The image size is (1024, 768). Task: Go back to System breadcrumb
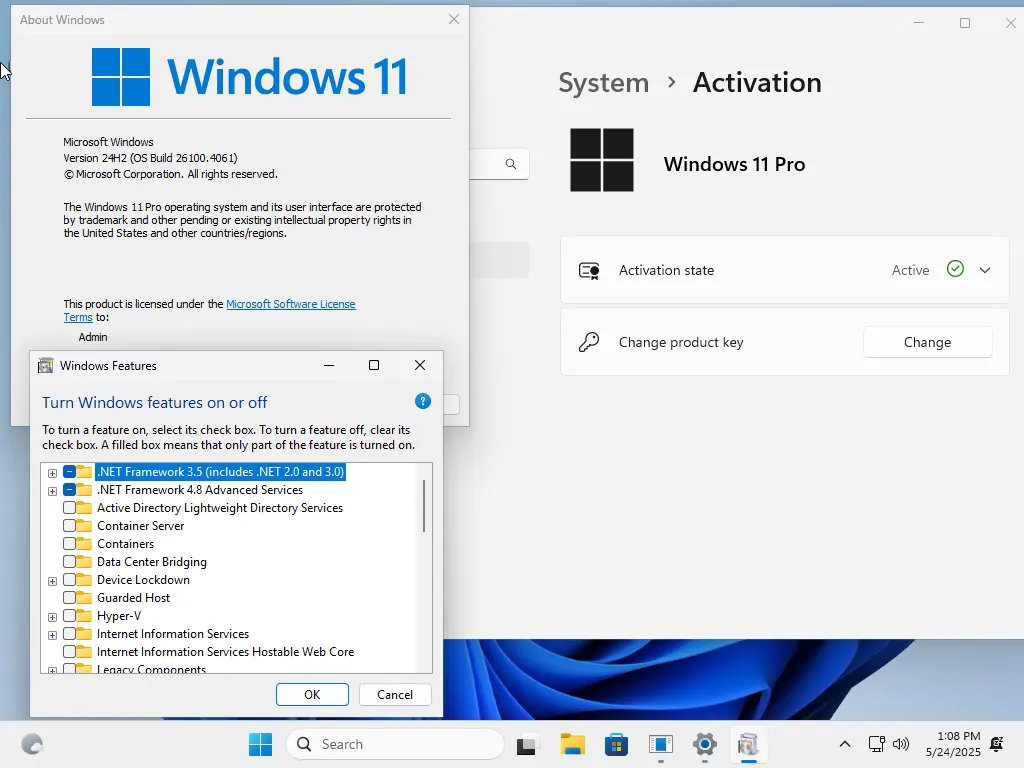point(603,83)
